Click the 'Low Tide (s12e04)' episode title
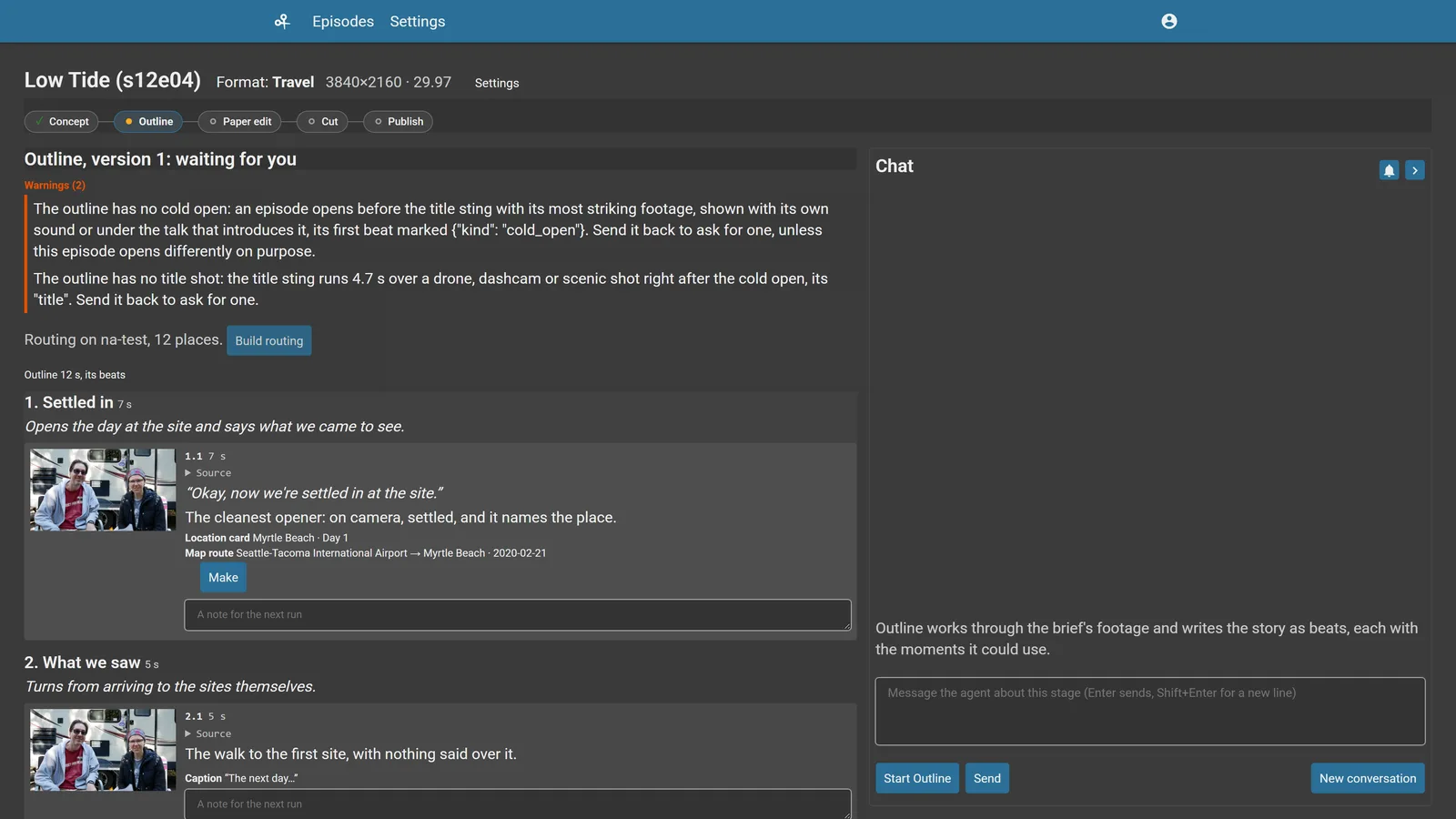The height and width of the screenshot is (819, 1456). [113, 80]
